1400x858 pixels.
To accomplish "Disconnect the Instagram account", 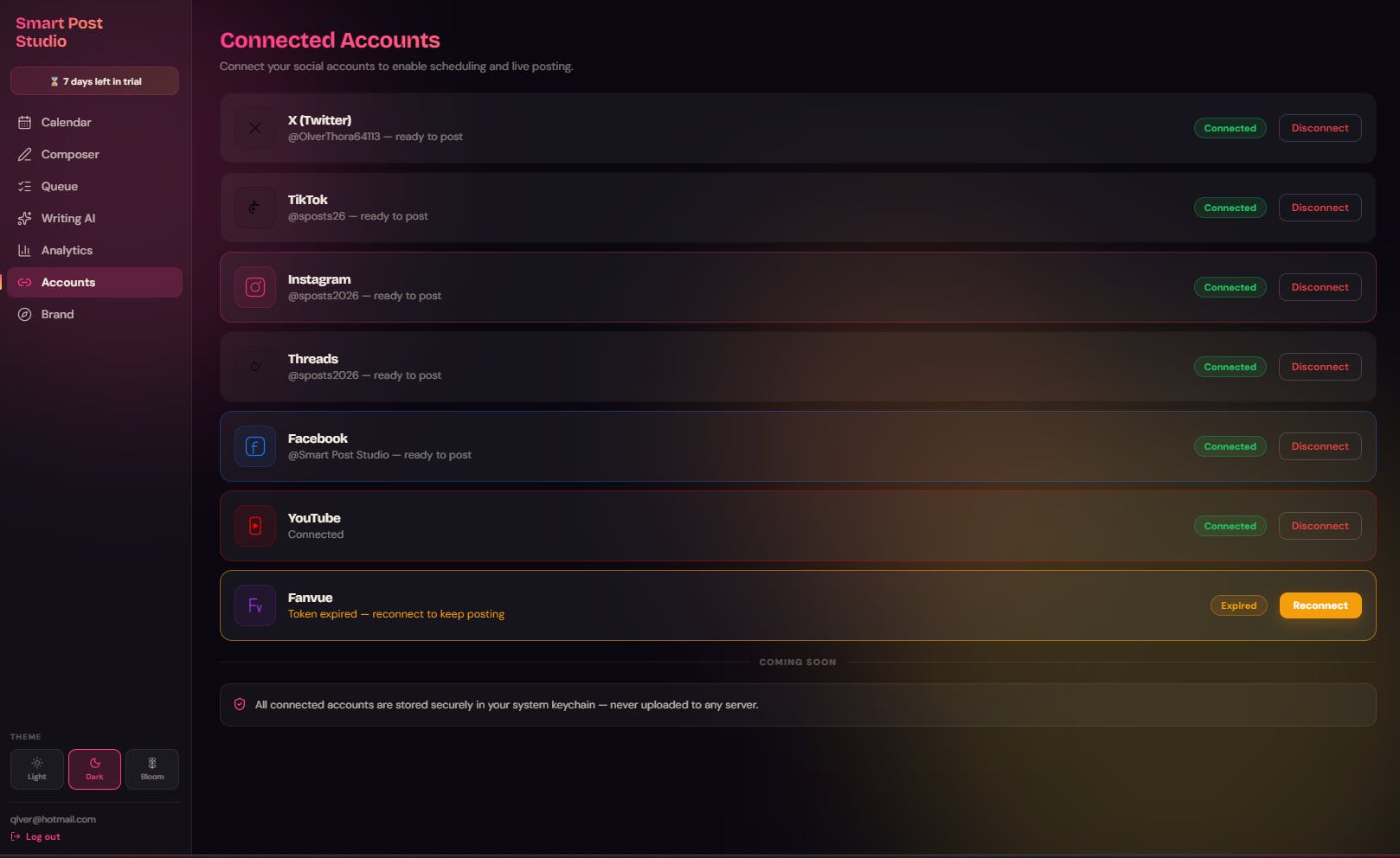I will click(x=1320, y=287).
